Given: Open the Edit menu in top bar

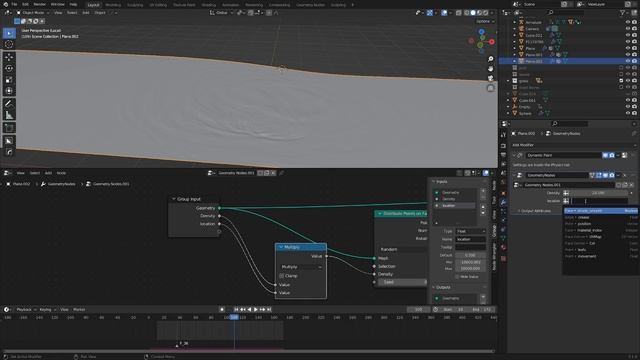Looking at the screenshot, I should click(25, 4).
